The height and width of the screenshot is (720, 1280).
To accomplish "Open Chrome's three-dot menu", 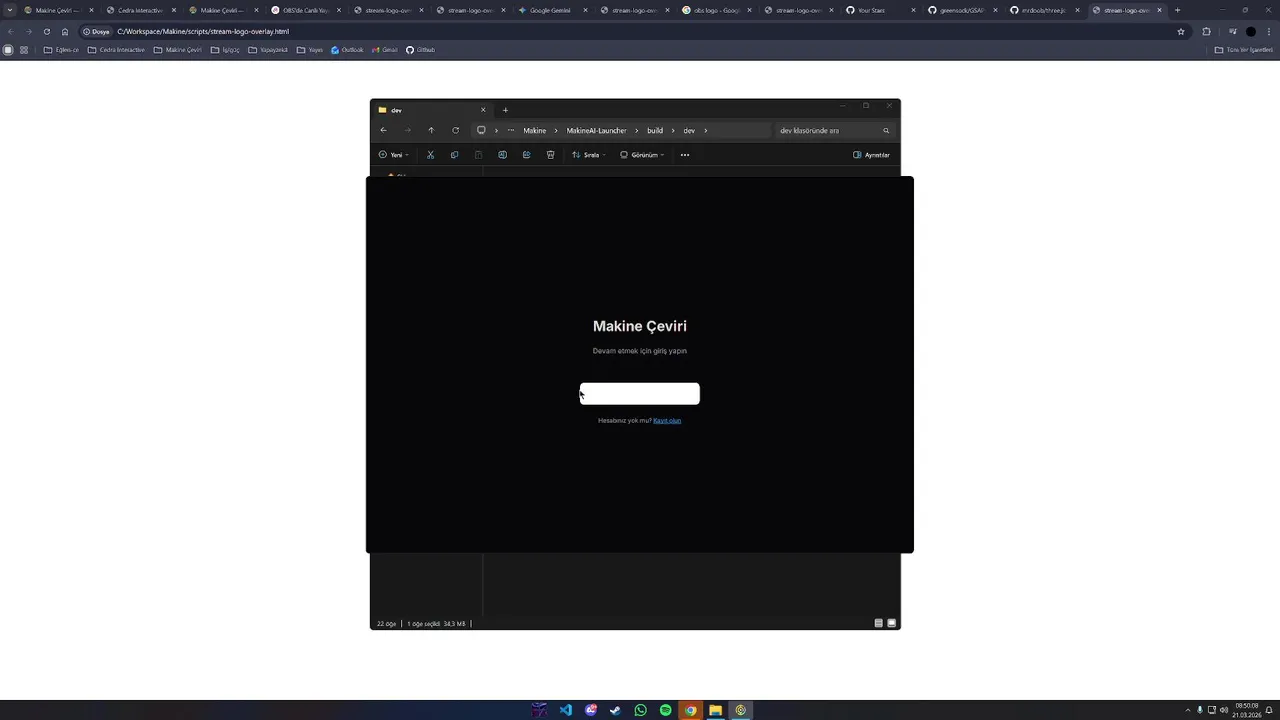I will [1269, 31].
